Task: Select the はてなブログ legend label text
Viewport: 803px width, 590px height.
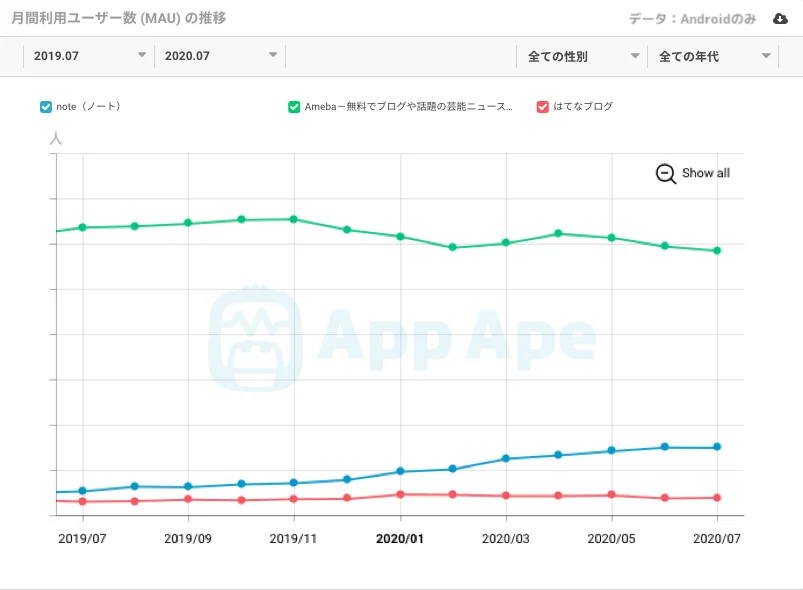Action: [x=583, y=107]
